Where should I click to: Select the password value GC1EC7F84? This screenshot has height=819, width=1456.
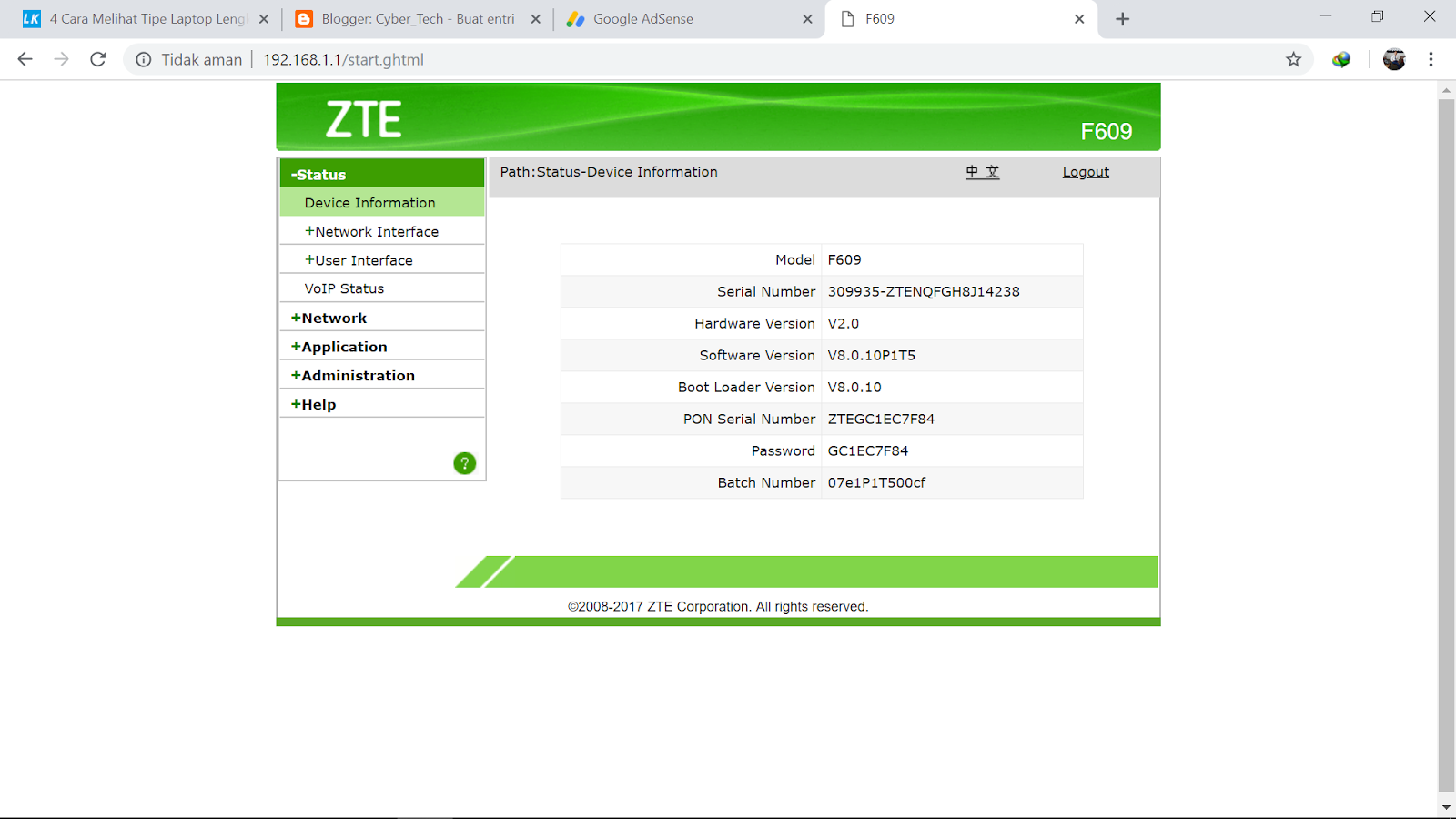(x=868, y=450)
